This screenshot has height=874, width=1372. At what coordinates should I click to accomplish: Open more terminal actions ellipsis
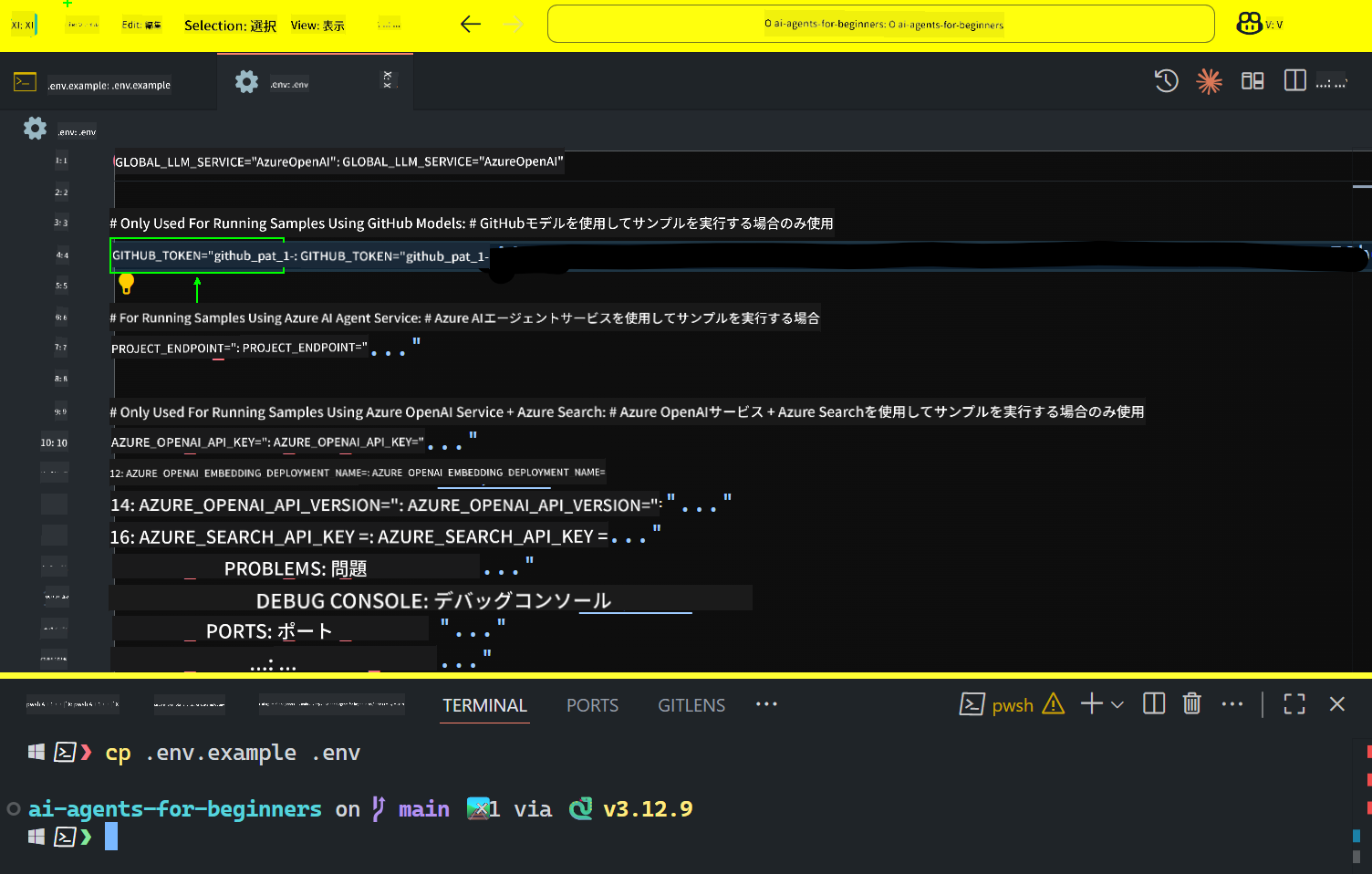(1232, 703)
